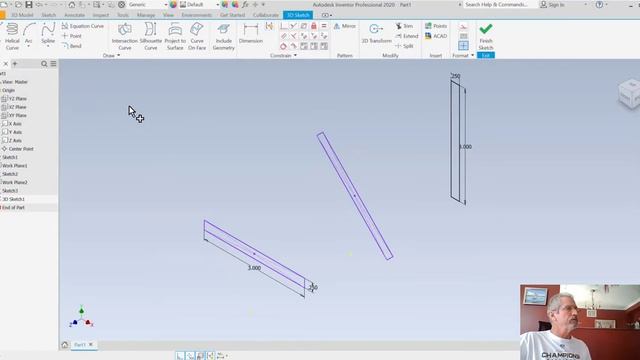Insert an ACAD file
640x360 pixels.
pos(436,36)
